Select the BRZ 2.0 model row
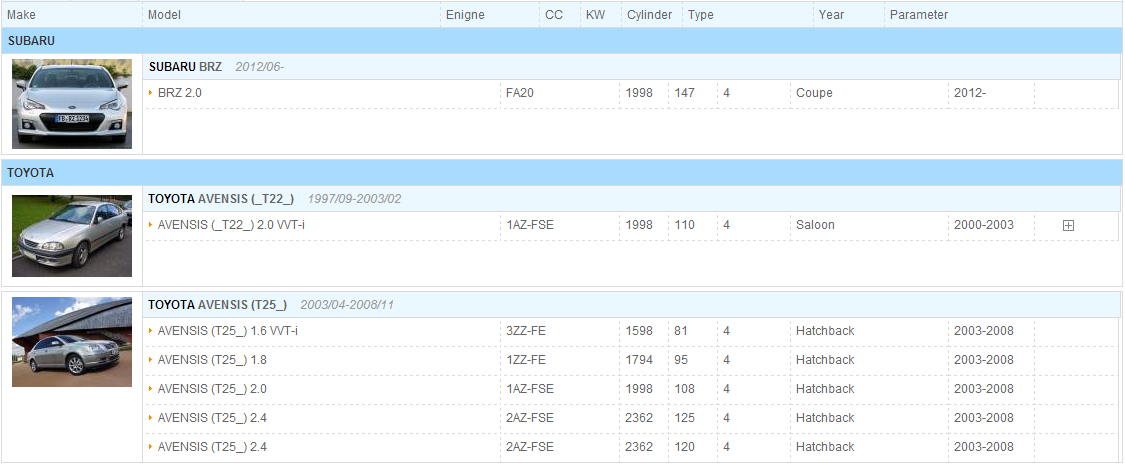Screen dimensions: 1125x465 pyautogui.click(x=631, y=93)
